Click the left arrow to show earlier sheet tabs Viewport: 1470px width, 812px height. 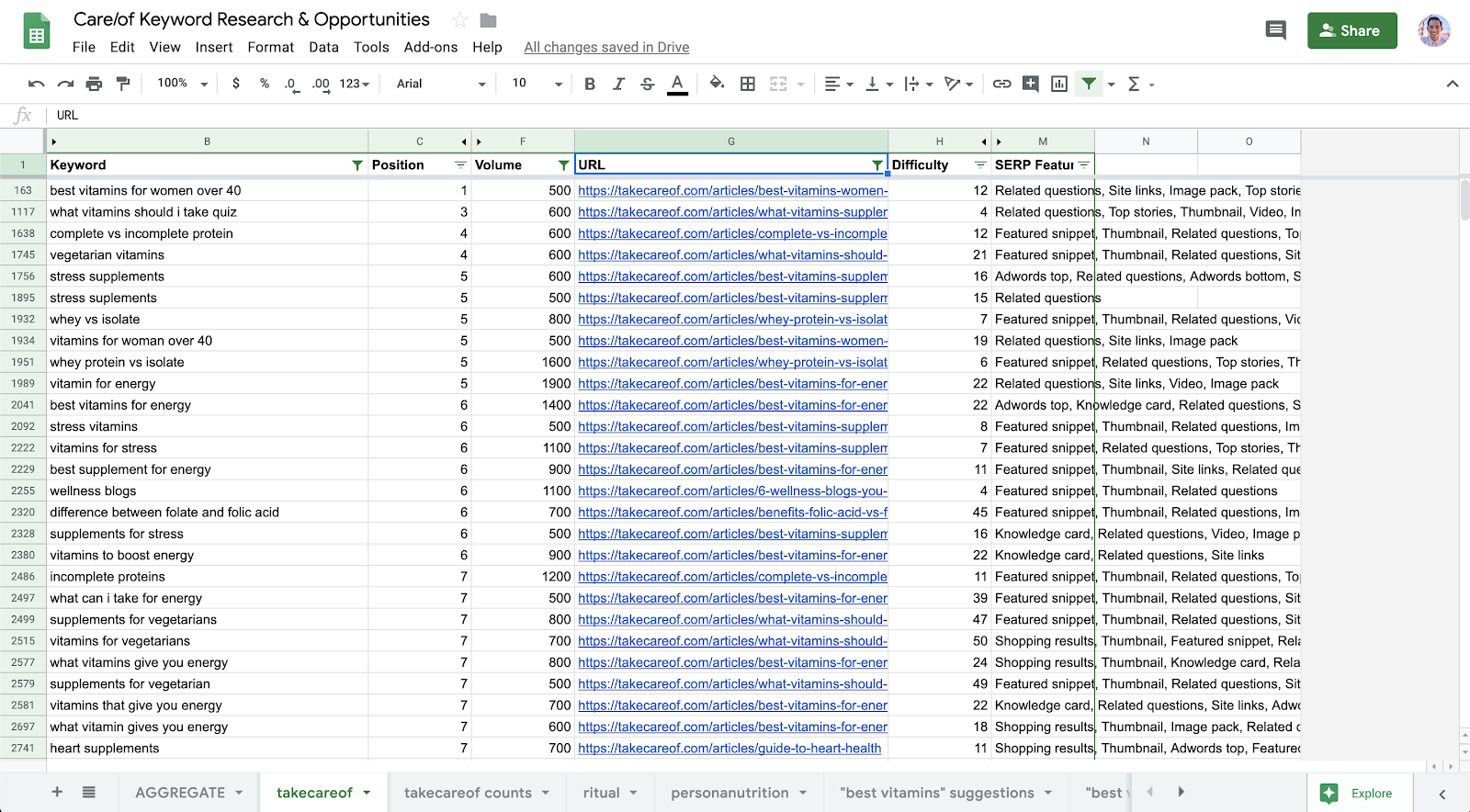pyautogui.click(x=1149, y=792)
